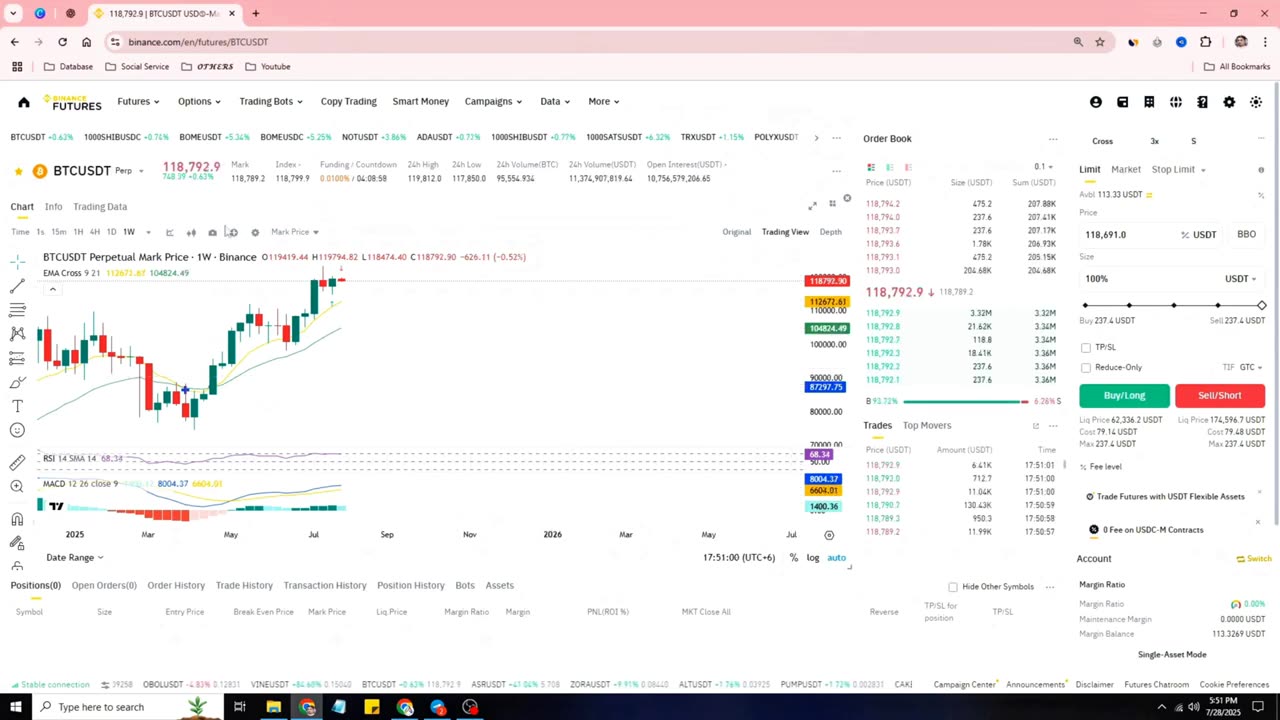Viewport: 1280px width, 720px height.
Task: Expand the Campaigns menu
Action: pyautogui.click(x=493, y=101)
